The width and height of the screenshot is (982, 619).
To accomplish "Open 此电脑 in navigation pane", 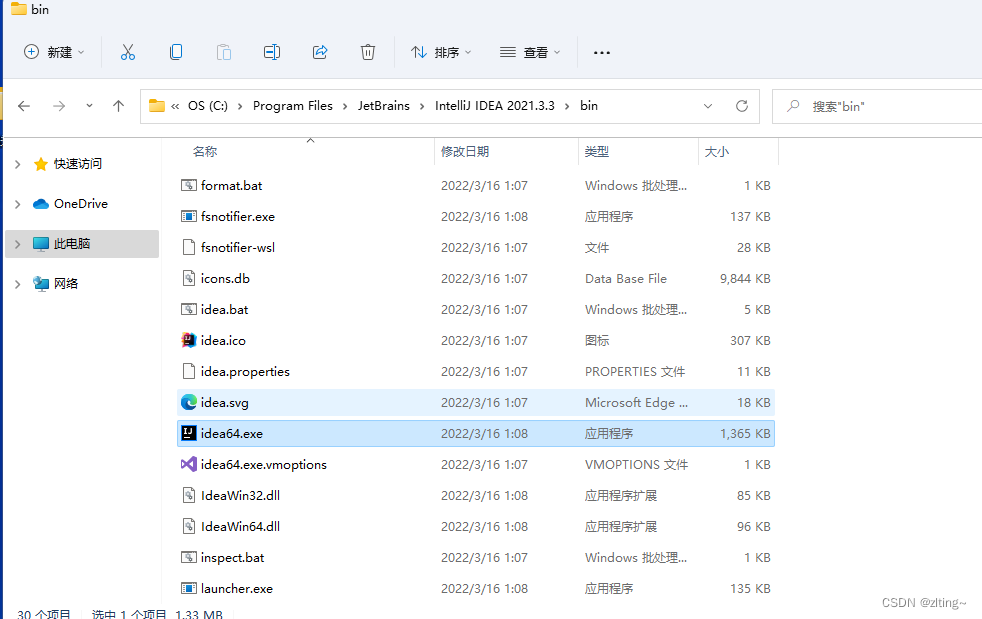I will click(x=72, y=244).
